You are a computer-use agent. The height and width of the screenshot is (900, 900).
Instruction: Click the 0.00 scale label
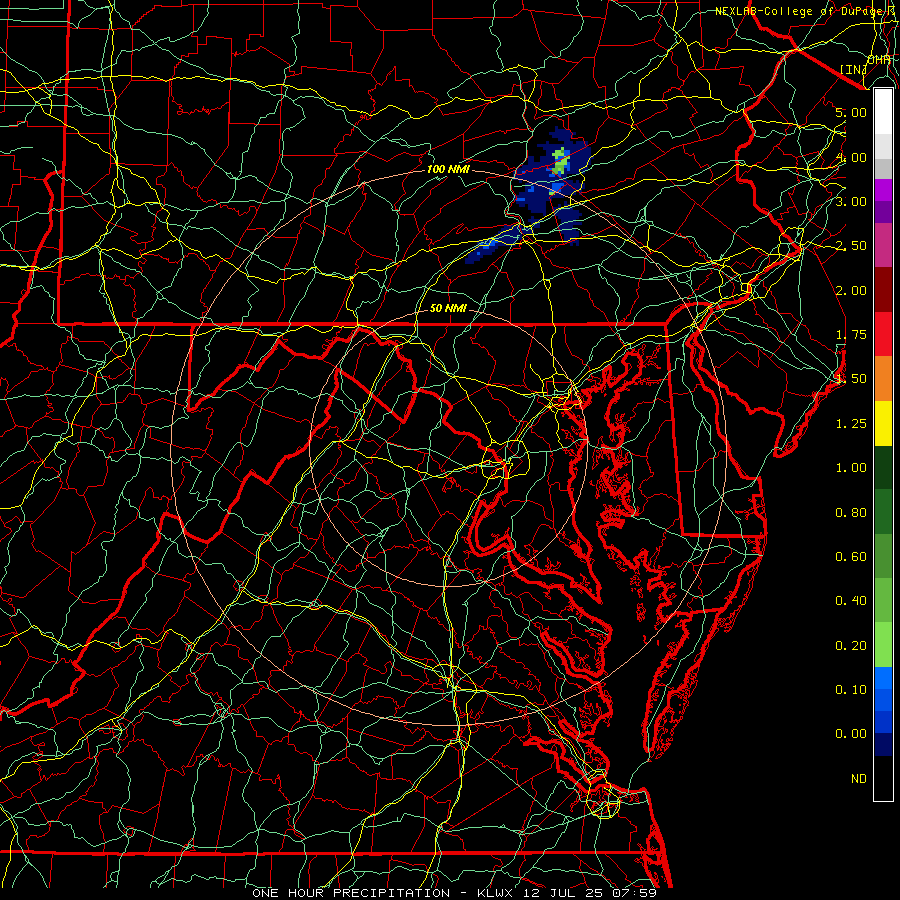tap(851, 734)
